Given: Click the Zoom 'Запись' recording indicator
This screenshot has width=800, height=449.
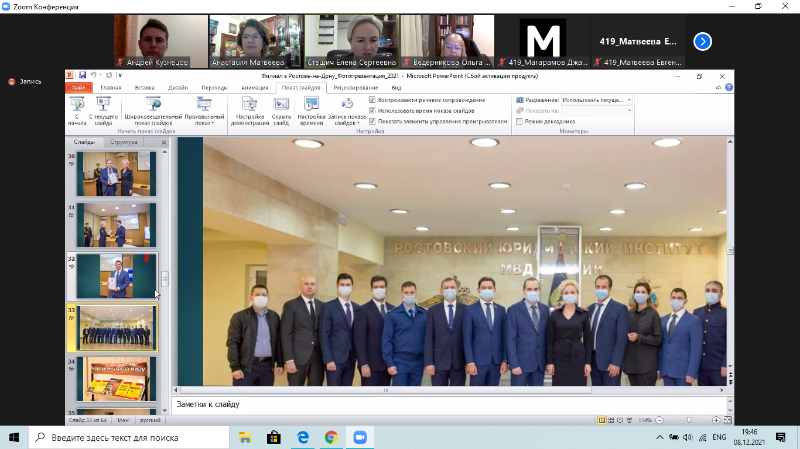Looking at the screenshot, I should coord(25,82).
